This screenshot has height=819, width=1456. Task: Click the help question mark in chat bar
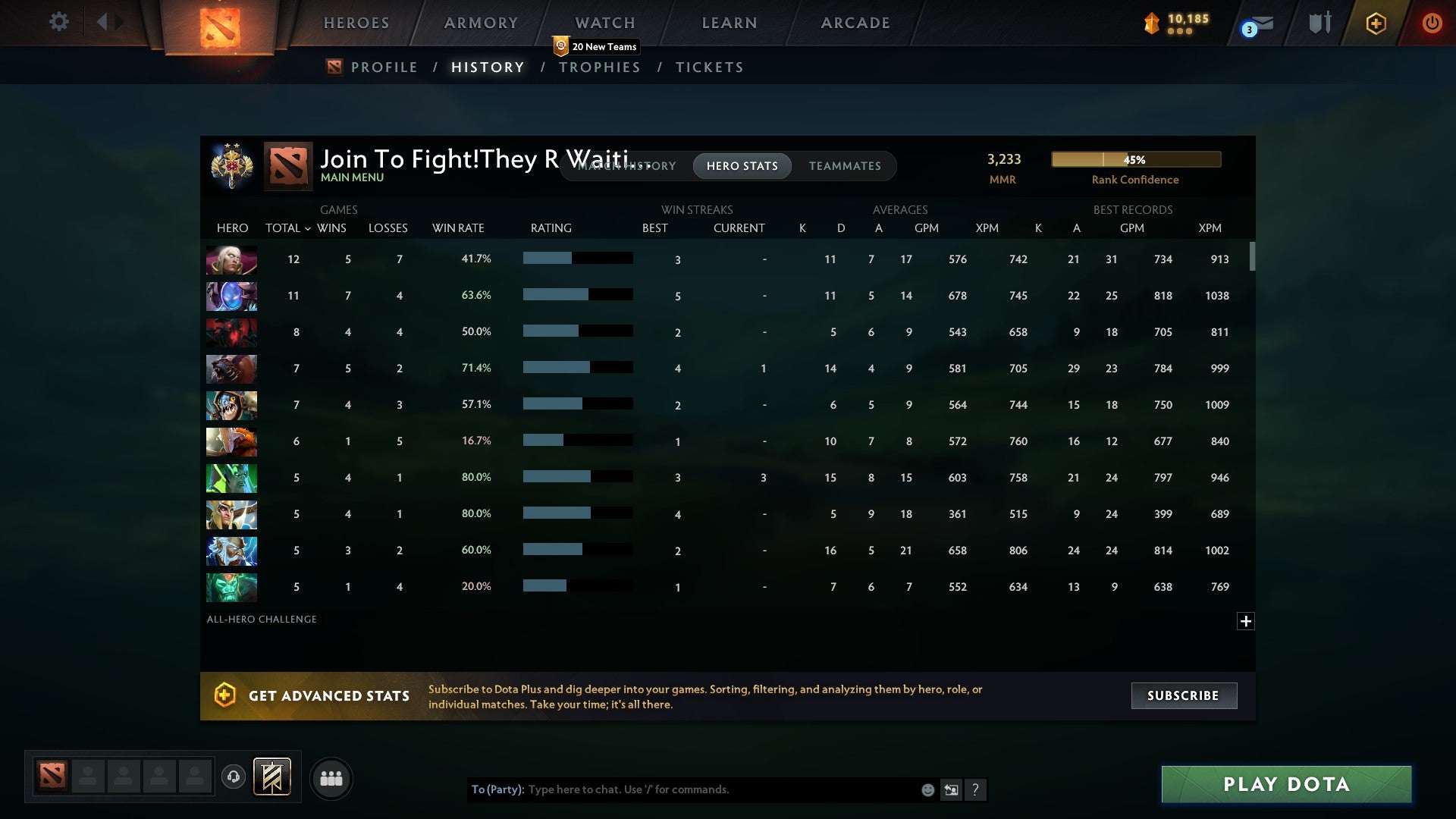(976, 789)
